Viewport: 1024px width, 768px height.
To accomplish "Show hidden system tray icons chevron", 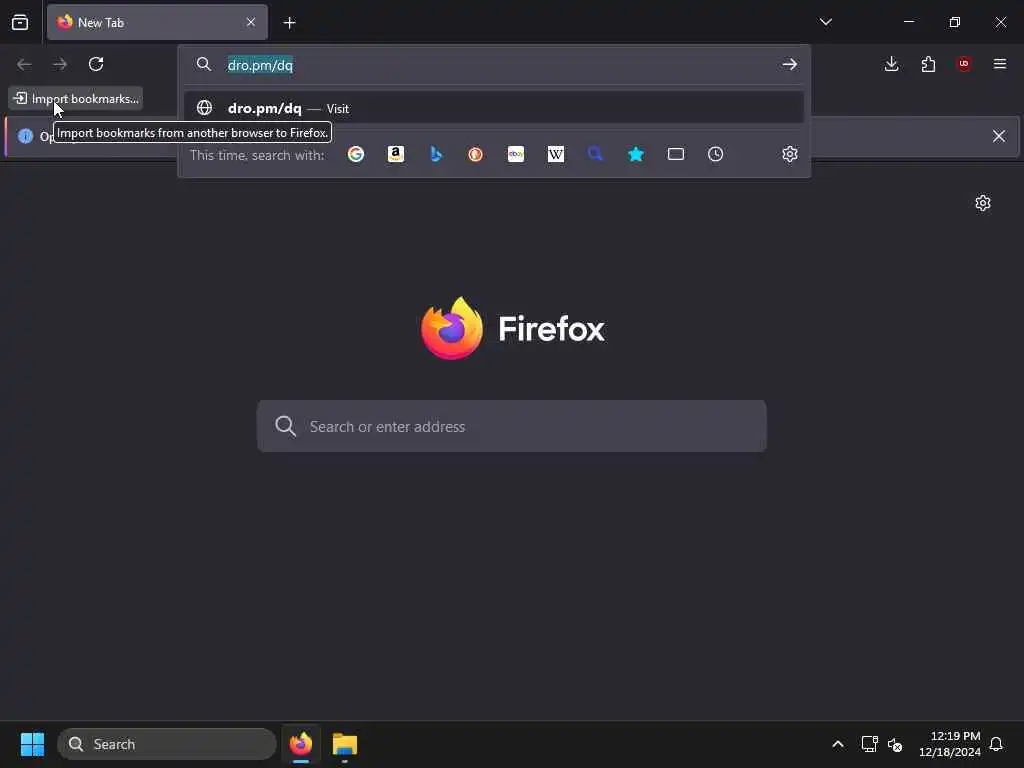I will (x=838, y=744).
